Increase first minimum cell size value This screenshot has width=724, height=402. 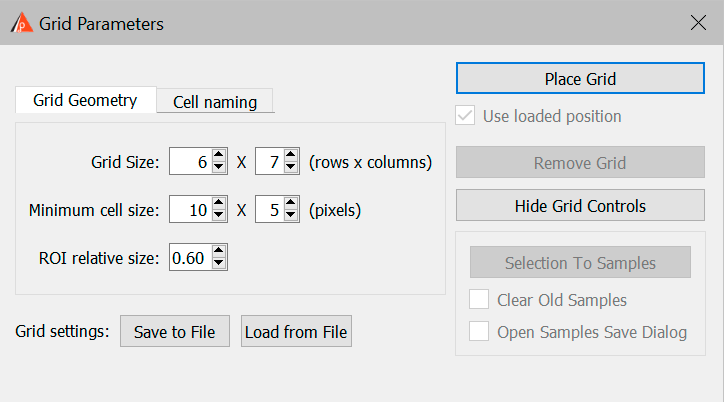point(218,203)
